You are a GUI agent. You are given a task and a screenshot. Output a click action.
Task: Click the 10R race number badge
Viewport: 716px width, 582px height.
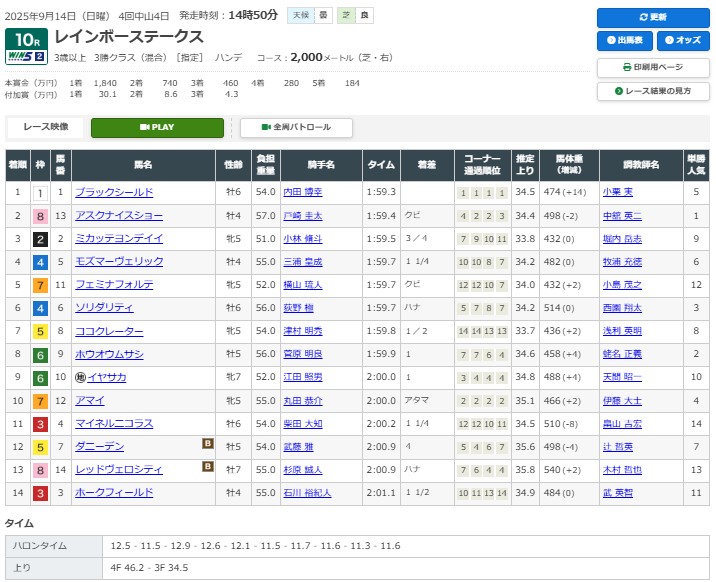pyautogui.click(x=25, y=42)
